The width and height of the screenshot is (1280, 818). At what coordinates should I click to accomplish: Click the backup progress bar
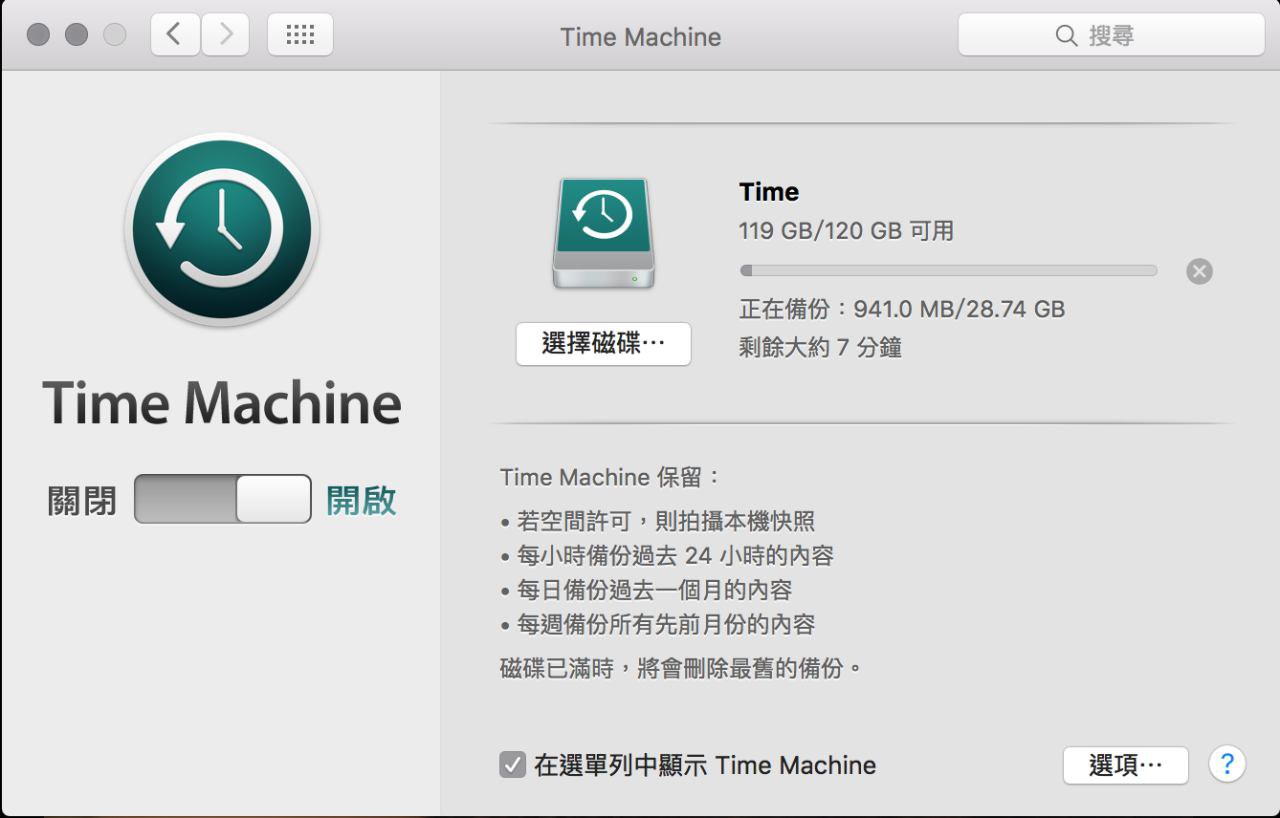948,270
